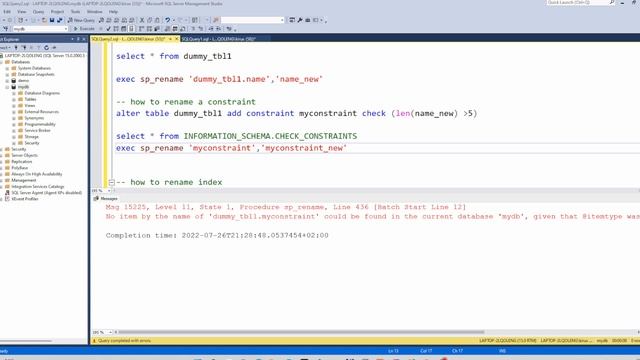The image size is (640, 360).
Task: Select Results to Grid mode
Action: 175,29
